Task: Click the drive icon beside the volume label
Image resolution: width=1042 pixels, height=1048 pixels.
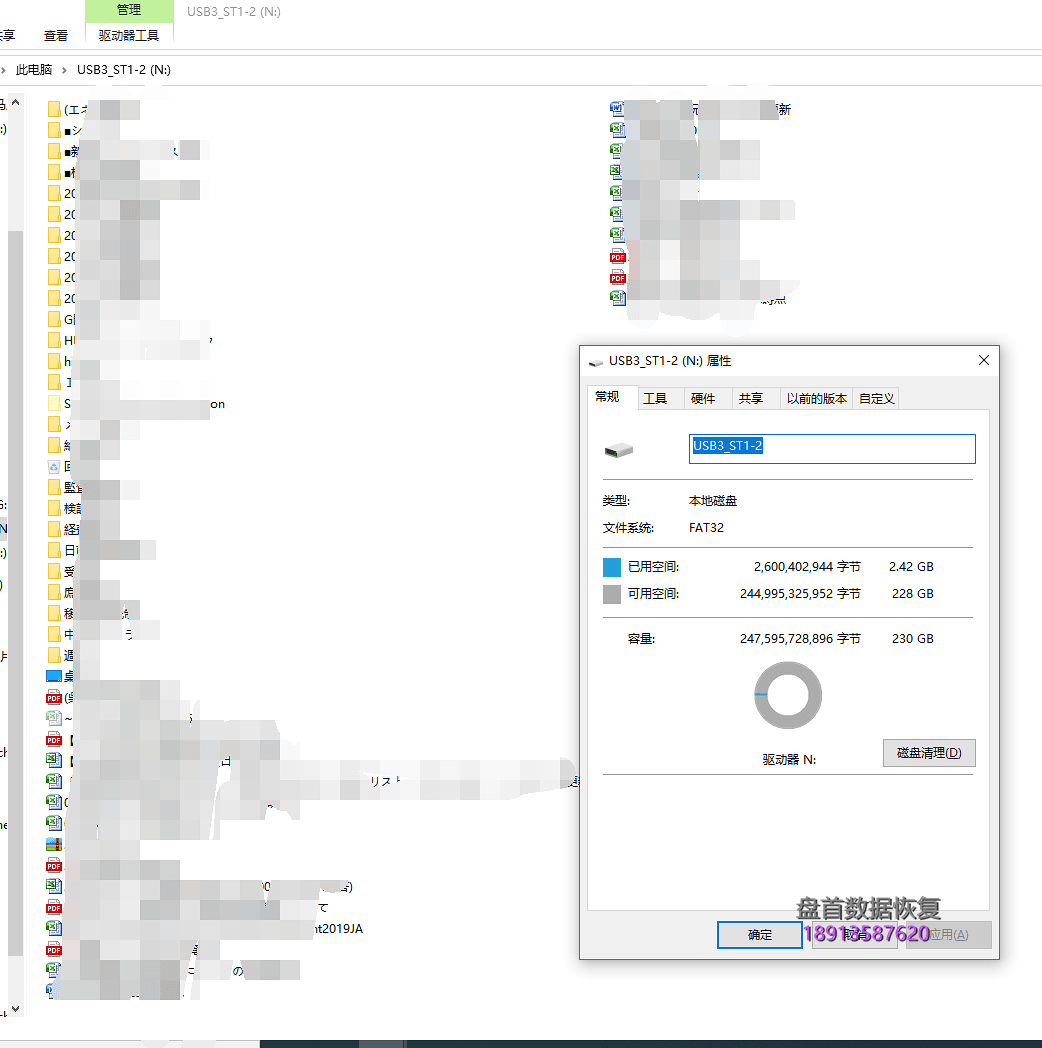Action: click(x=618, y=450)
